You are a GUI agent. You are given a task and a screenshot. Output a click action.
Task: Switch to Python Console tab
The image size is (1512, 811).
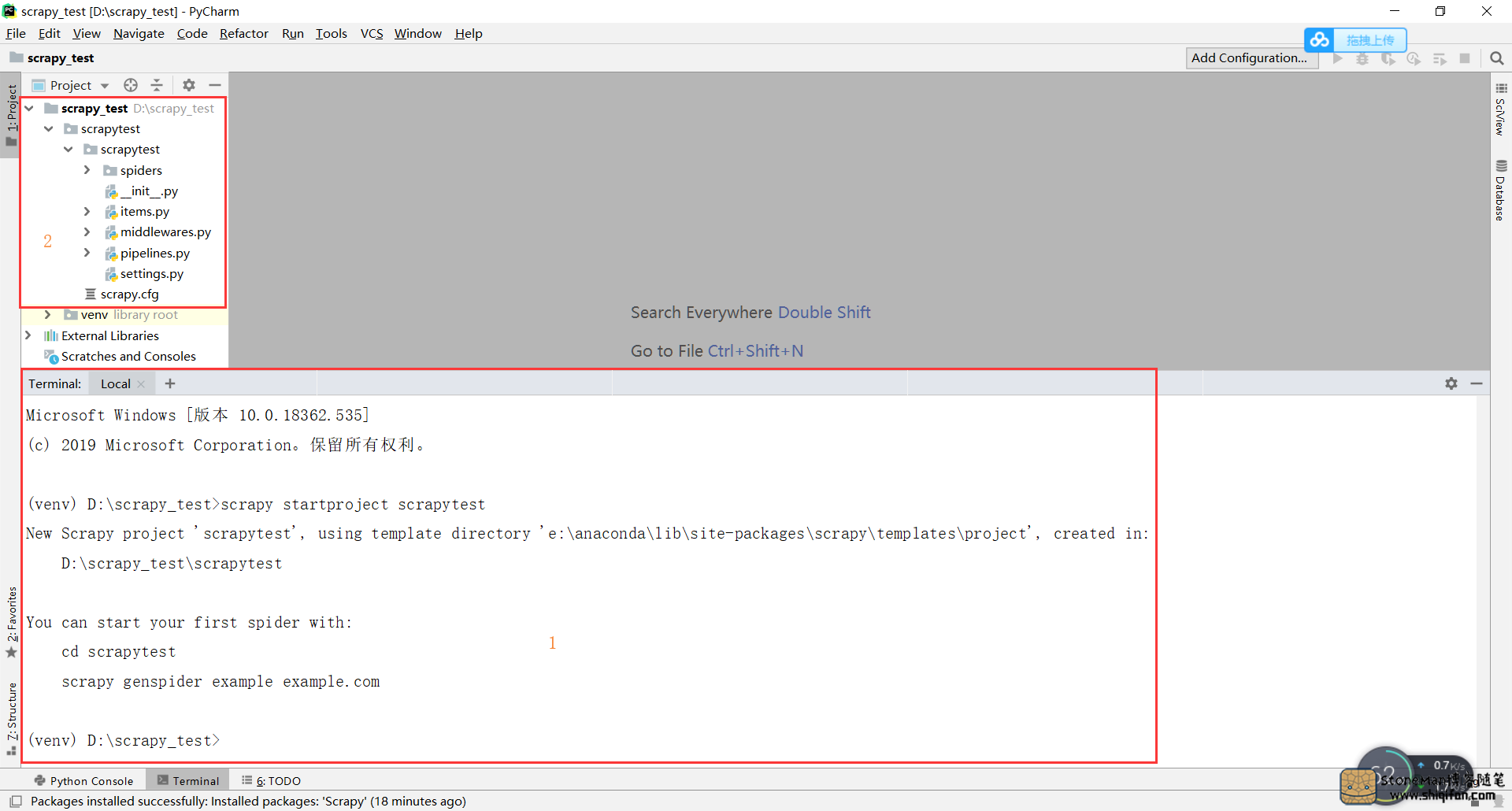pos(83,780)
